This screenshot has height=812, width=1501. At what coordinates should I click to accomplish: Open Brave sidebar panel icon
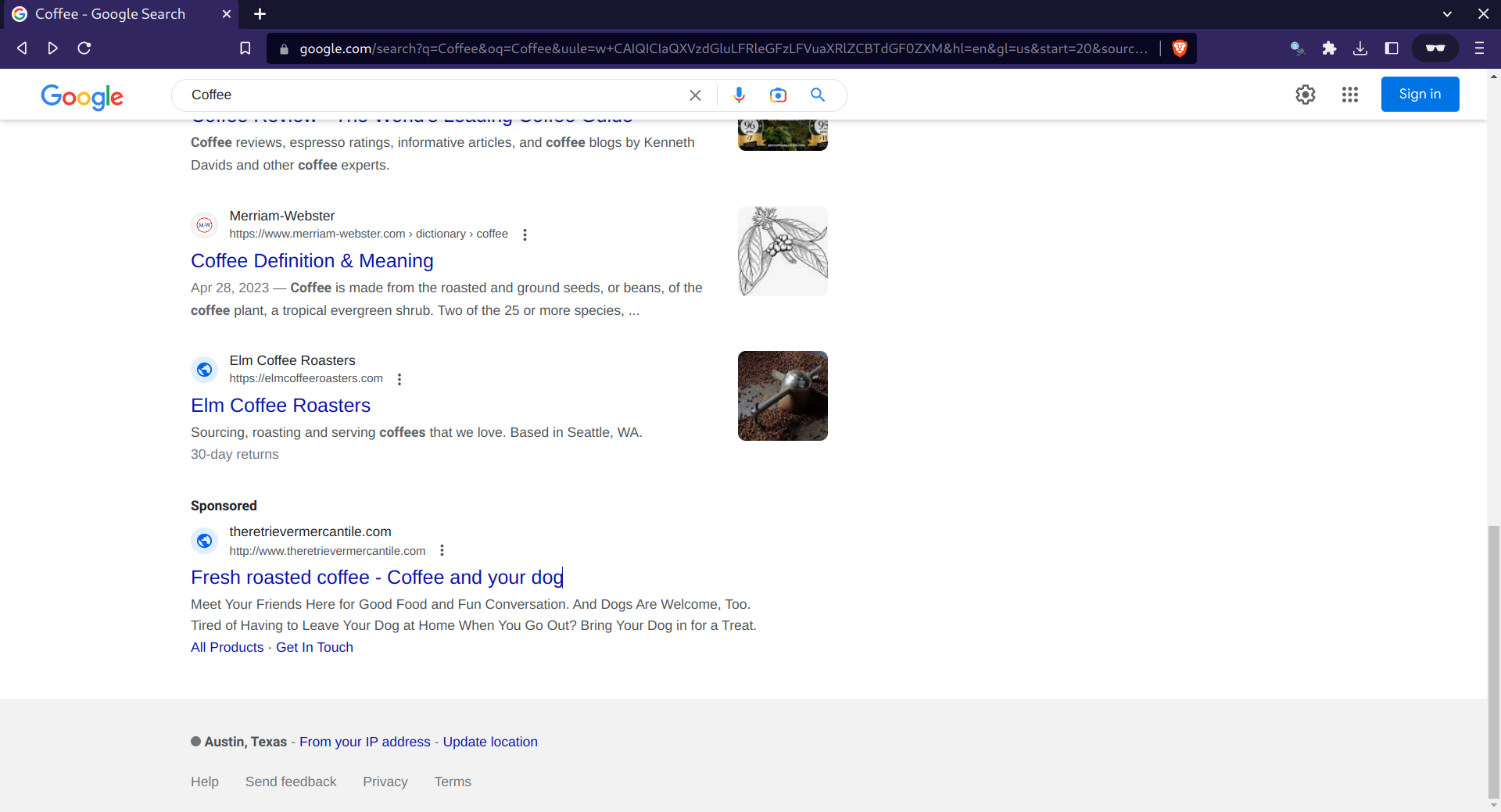point(1392,48)
